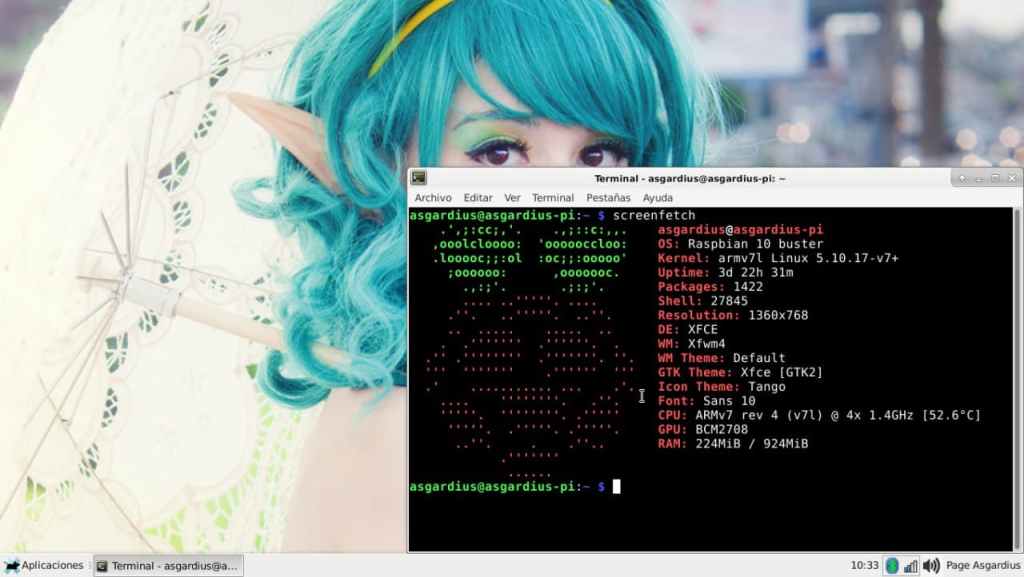Image resolution: width=1024 pixels, height=577 pixels.
Task: Click the terminal prompt cursor
Action: pos(617,486)
